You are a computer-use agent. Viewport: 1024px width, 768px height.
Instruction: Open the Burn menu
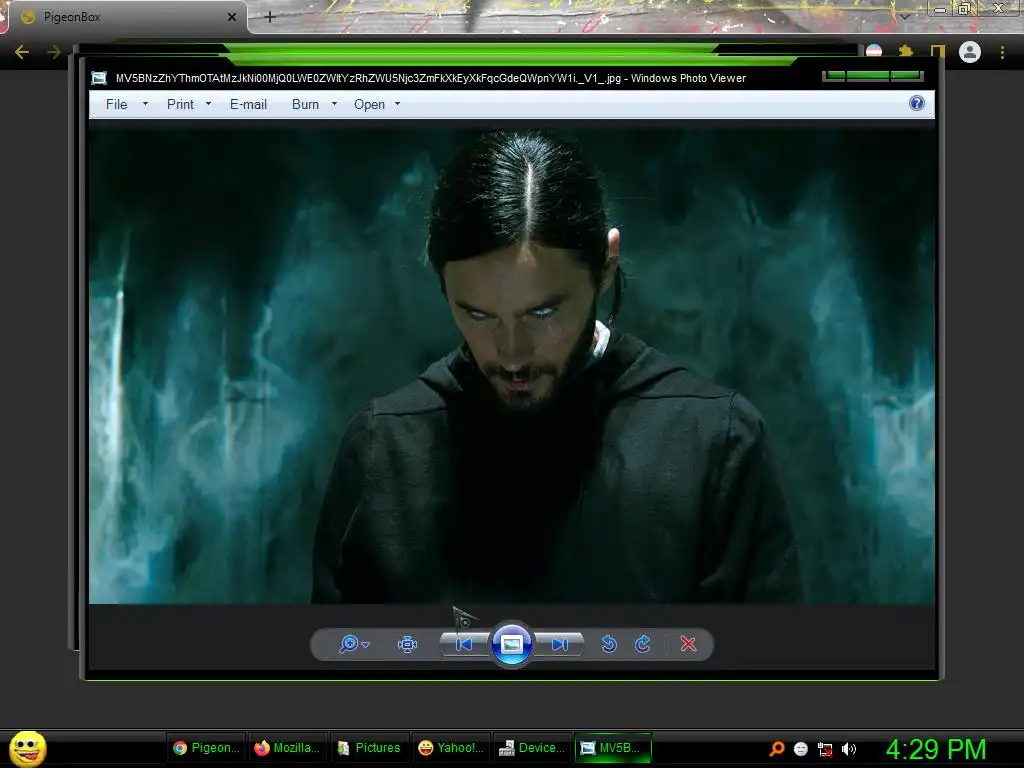(x=306, y=104)
